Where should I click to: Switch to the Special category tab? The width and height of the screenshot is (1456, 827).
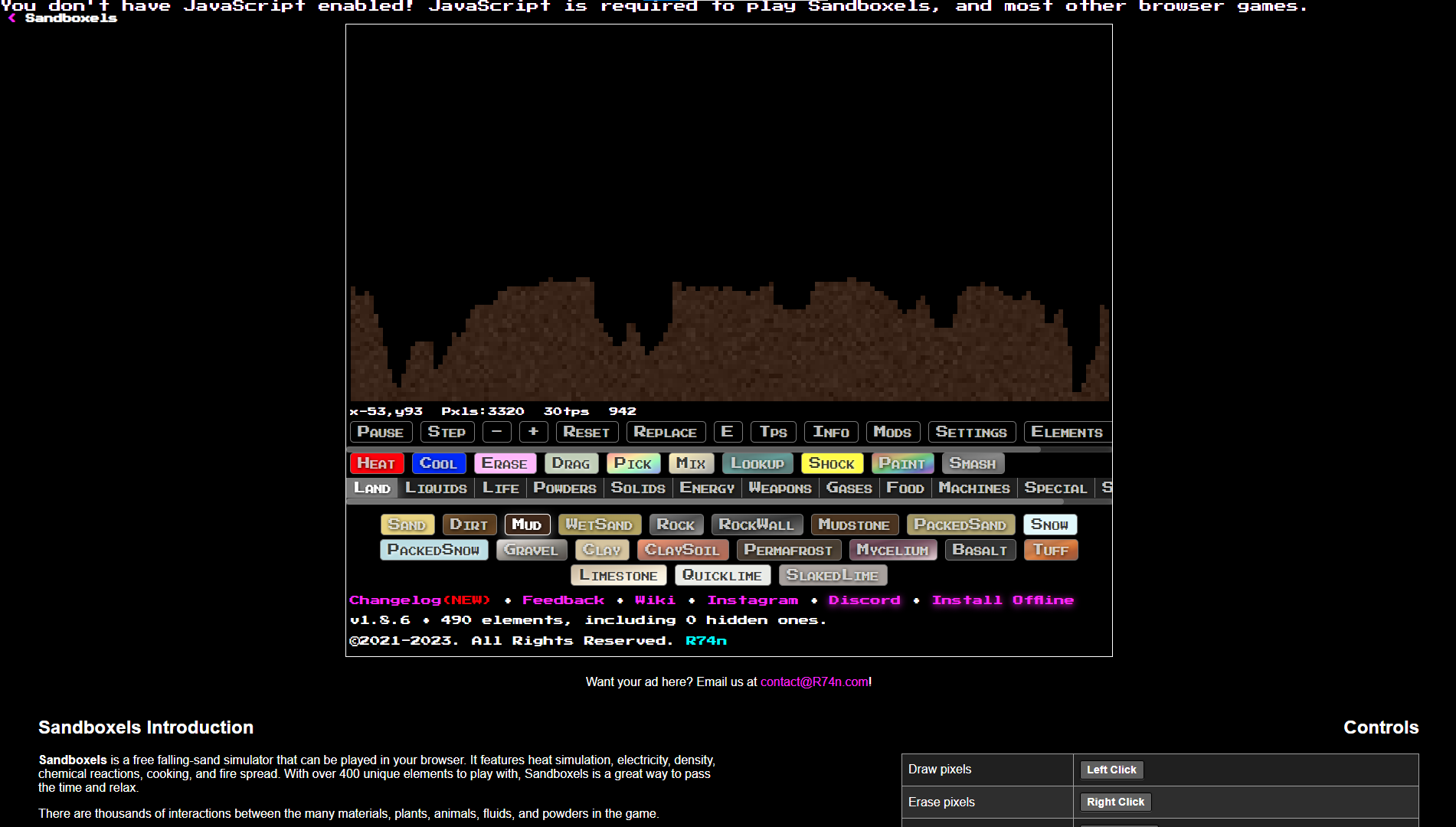(1056, 488)
